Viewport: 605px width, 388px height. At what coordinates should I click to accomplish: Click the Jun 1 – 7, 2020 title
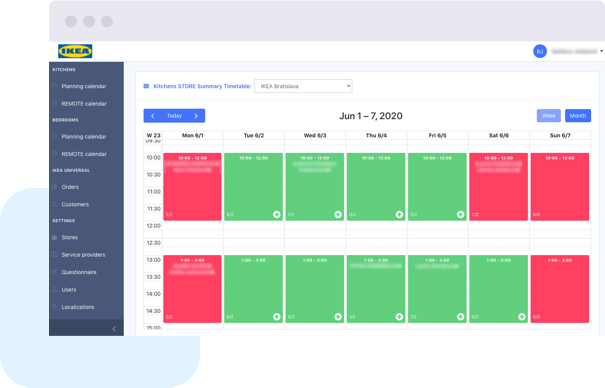[x=371, y=116]
